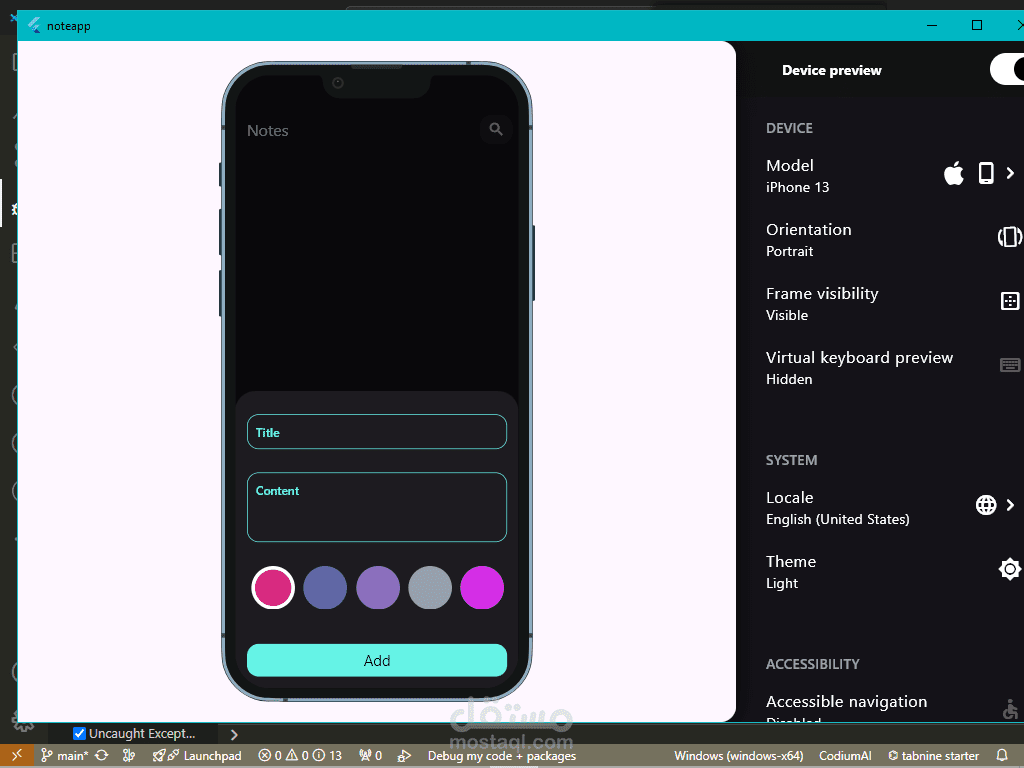This screenshot has height=768, width=1024.
Task: Click the Flutter logo in noteapp title bar
Action: point(34,25)
